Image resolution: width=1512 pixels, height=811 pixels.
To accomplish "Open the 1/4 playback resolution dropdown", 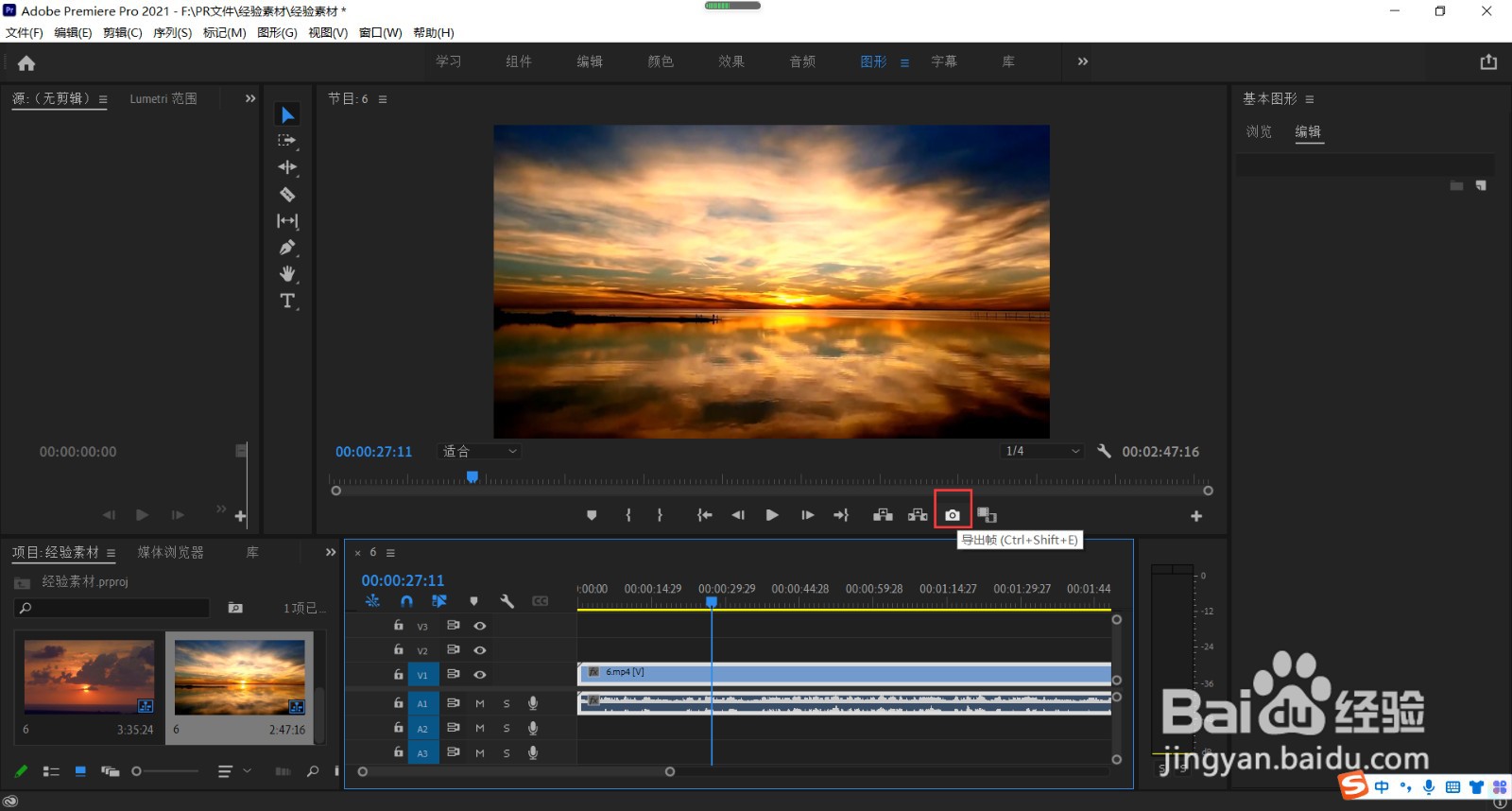I will [x=1042, y=452].
